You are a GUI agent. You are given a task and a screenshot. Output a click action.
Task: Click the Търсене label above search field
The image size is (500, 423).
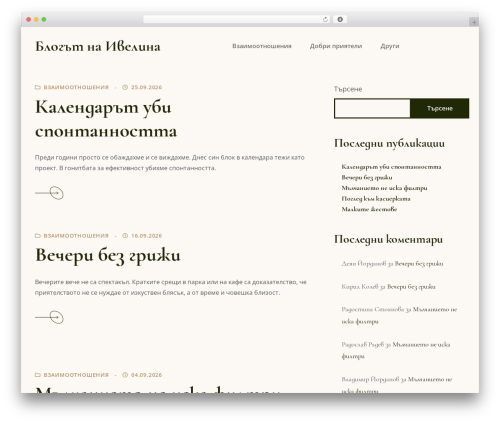click(x=348, y=89)
